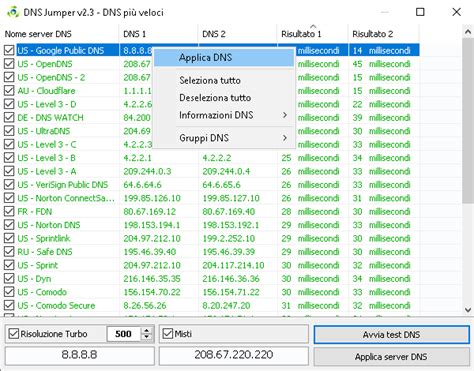Viewport: 474px width, 371px height.
Task: Click the primary DNS field showing 8.8.8.8
Action: (x=80, y=355)
